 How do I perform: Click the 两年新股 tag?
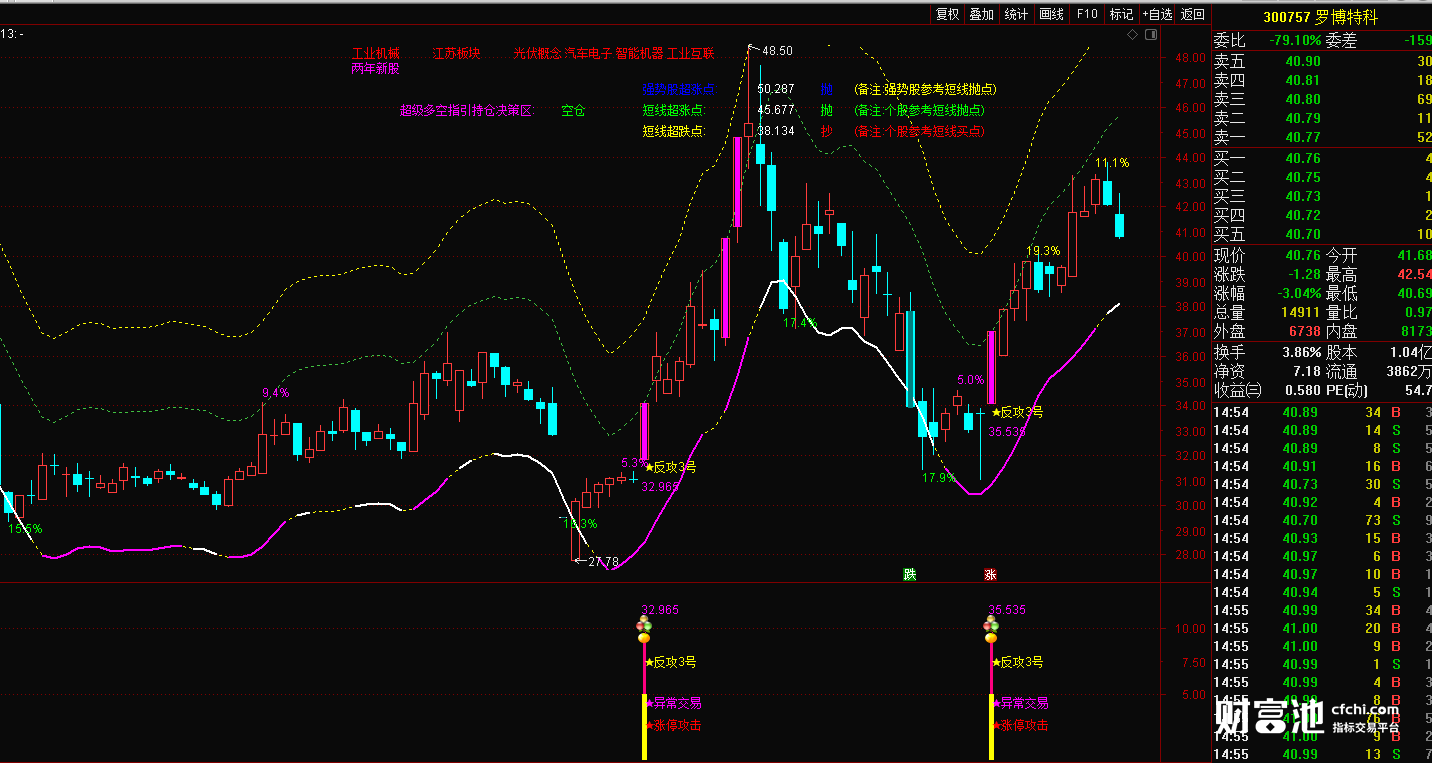pyautogui.click(x=375, y=68)
